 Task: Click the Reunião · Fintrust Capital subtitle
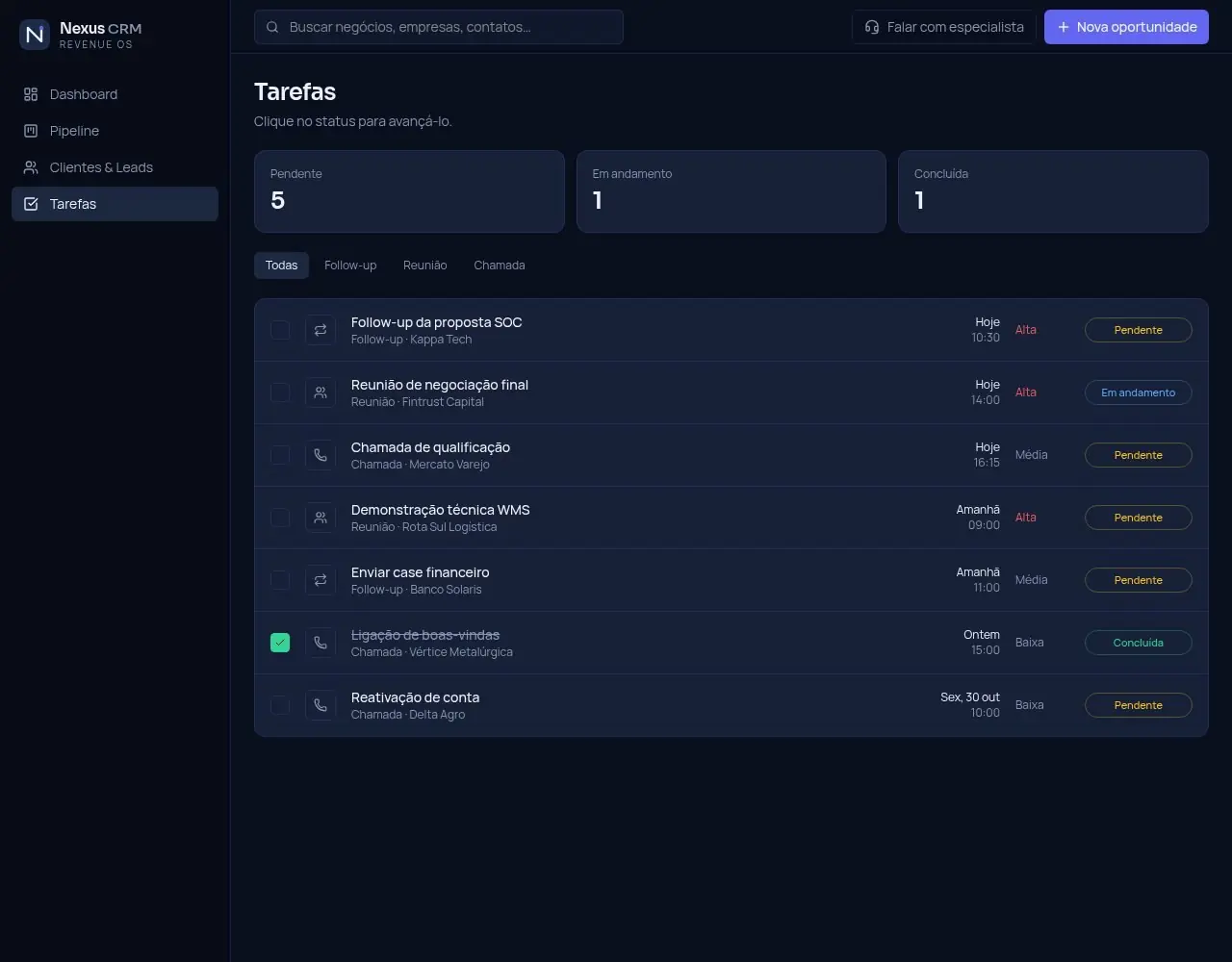pos(418,402)
